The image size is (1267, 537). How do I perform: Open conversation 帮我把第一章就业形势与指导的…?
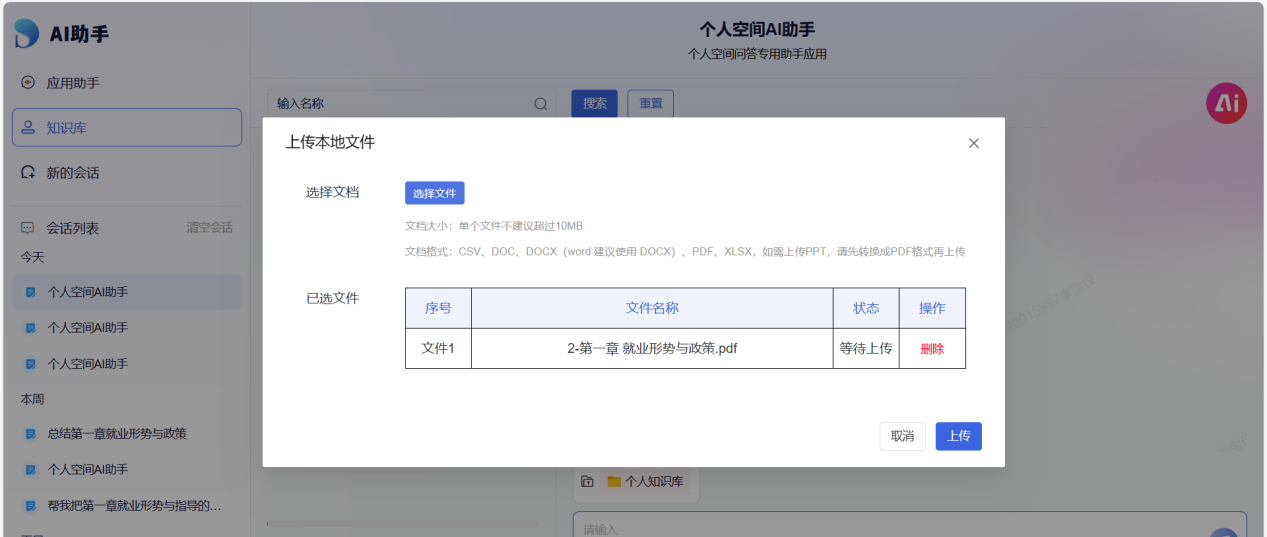pyautogui.click(x=133, y=505)
